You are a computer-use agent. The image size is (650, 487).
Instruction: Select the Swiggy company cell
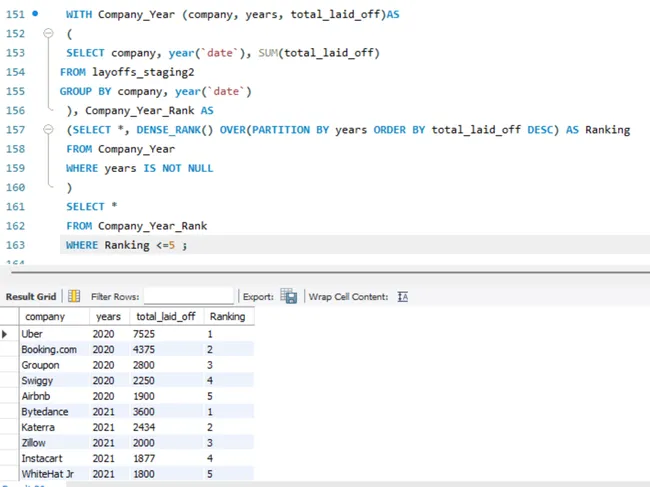pos(54,380)
